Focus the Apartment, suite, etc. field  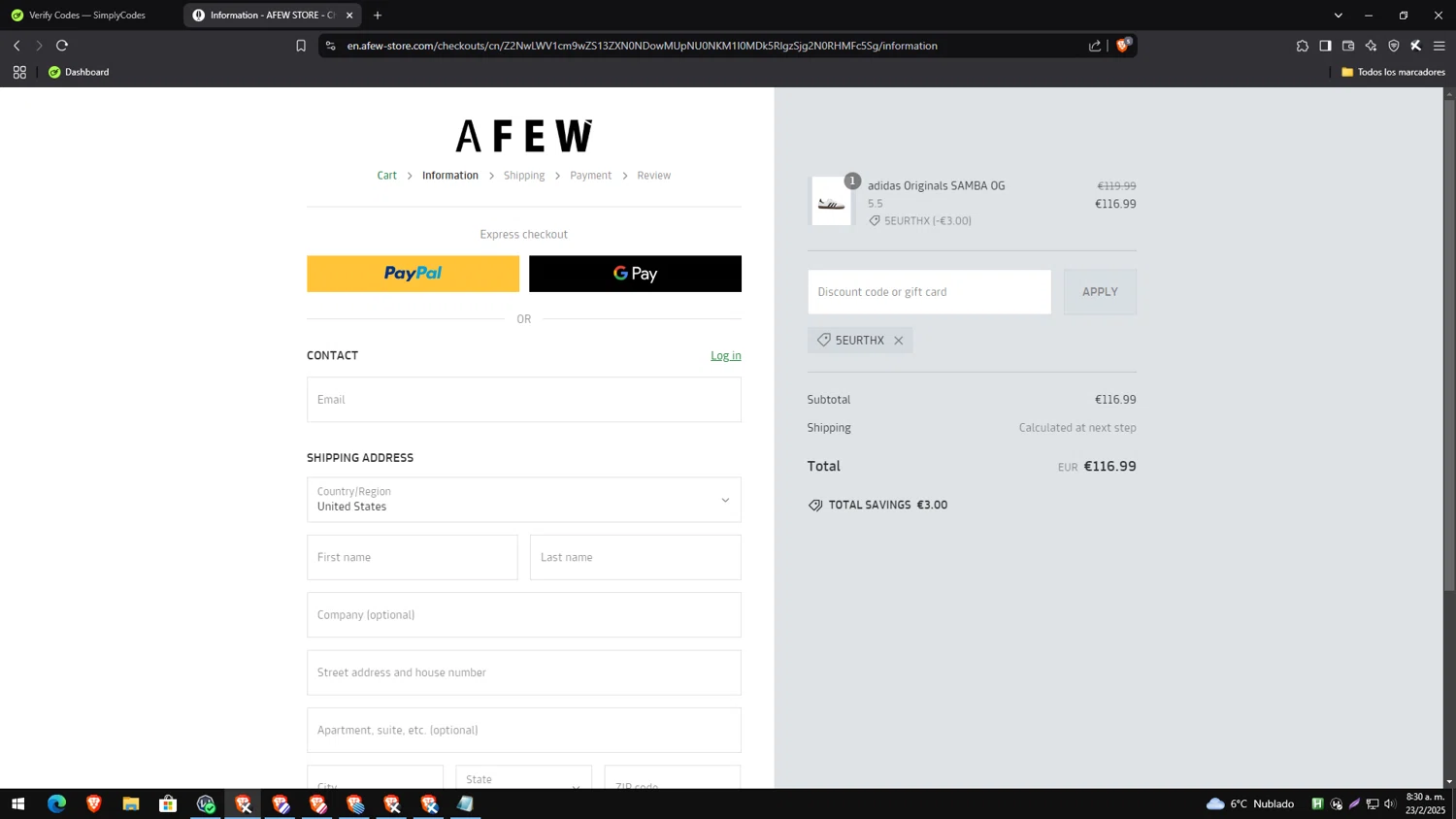click(x=524, y=730)
